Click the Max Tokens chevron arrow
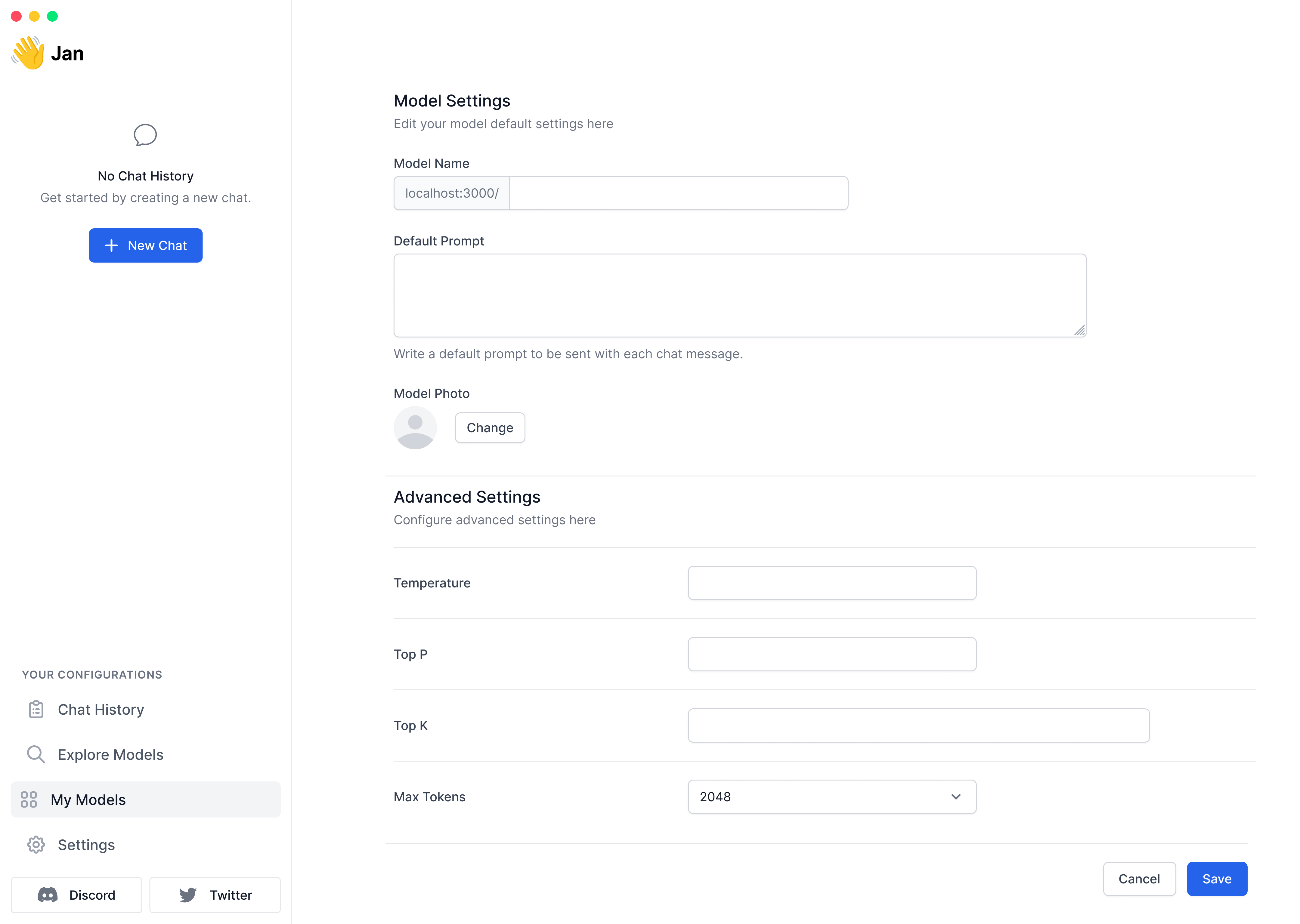Image resolution: width=1300 pixels, height=924 pixels. point(956,796)
